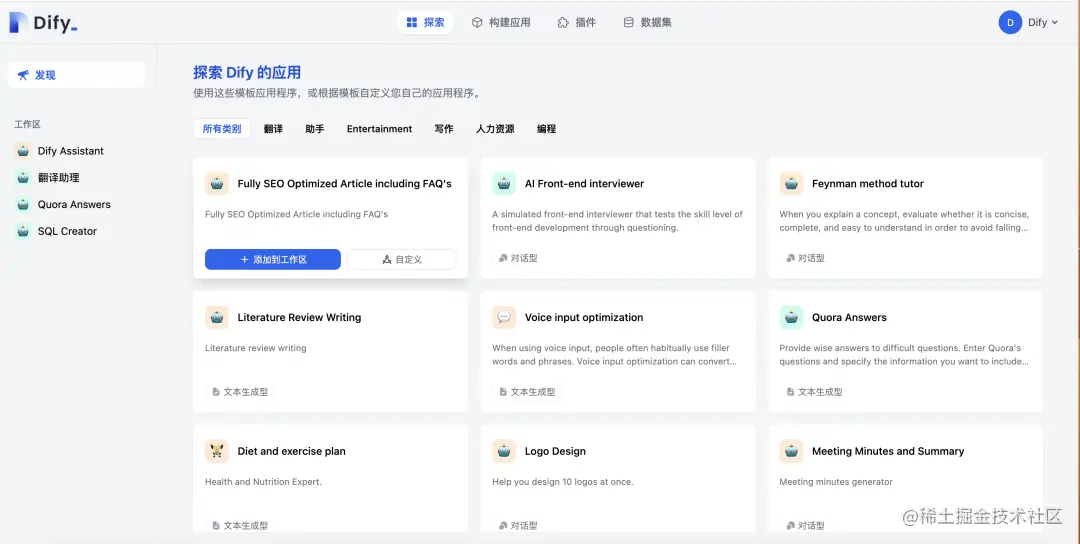Filter apps by 人力资源 category
This screenshot has width=1080, height=544.
(495, 129)
